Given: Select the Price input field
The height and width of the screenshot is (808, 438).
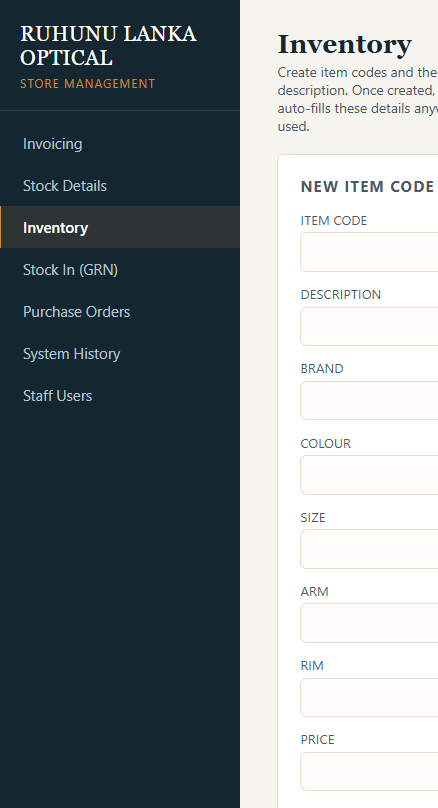Looking at the screenshot, I should [x=369, y=771].
